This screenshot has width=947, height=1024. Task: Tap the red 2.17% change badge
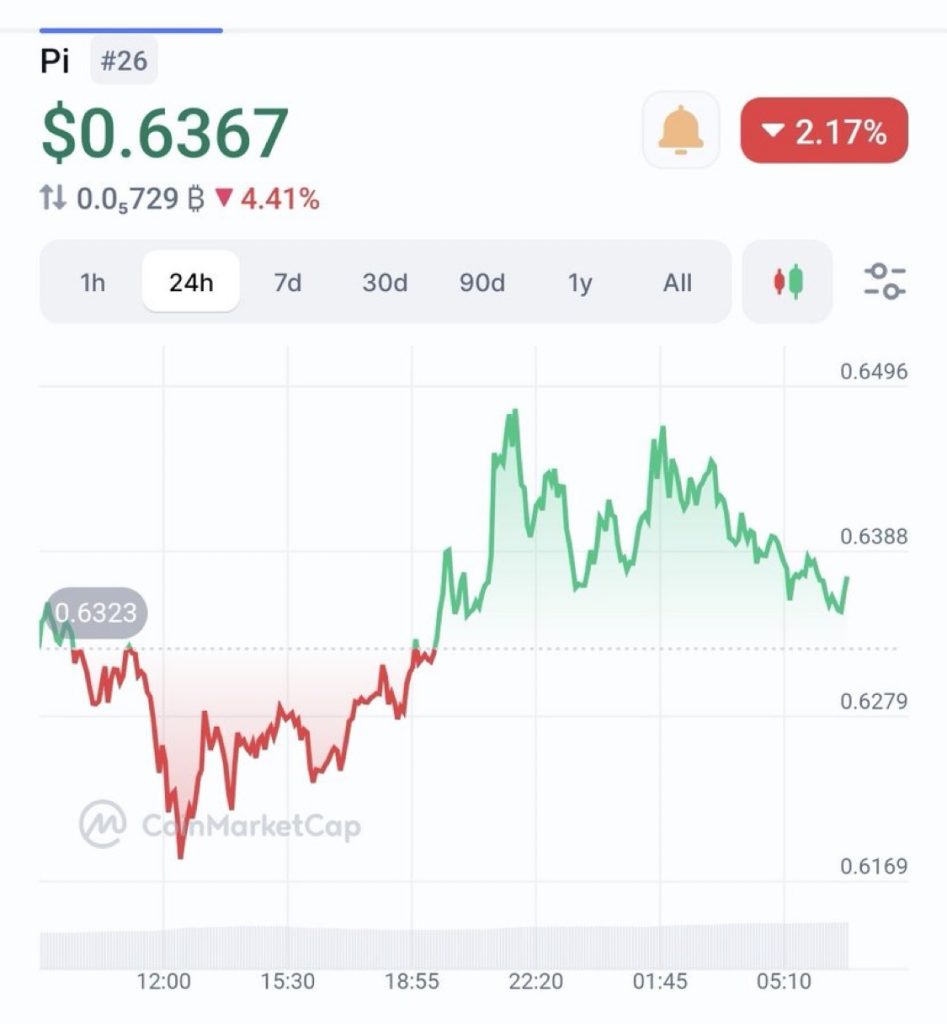click(824, 131)
